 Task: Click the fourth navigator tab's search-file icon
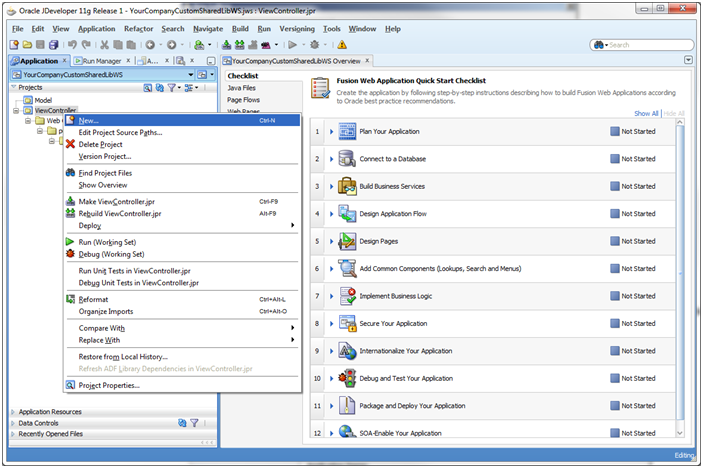point(181,61)
